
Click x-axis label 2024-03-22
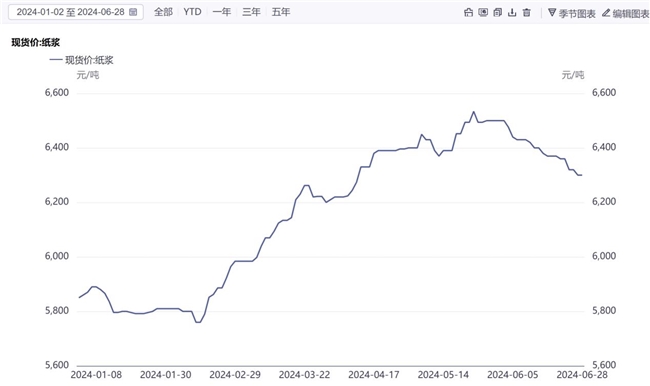(305, 375)
